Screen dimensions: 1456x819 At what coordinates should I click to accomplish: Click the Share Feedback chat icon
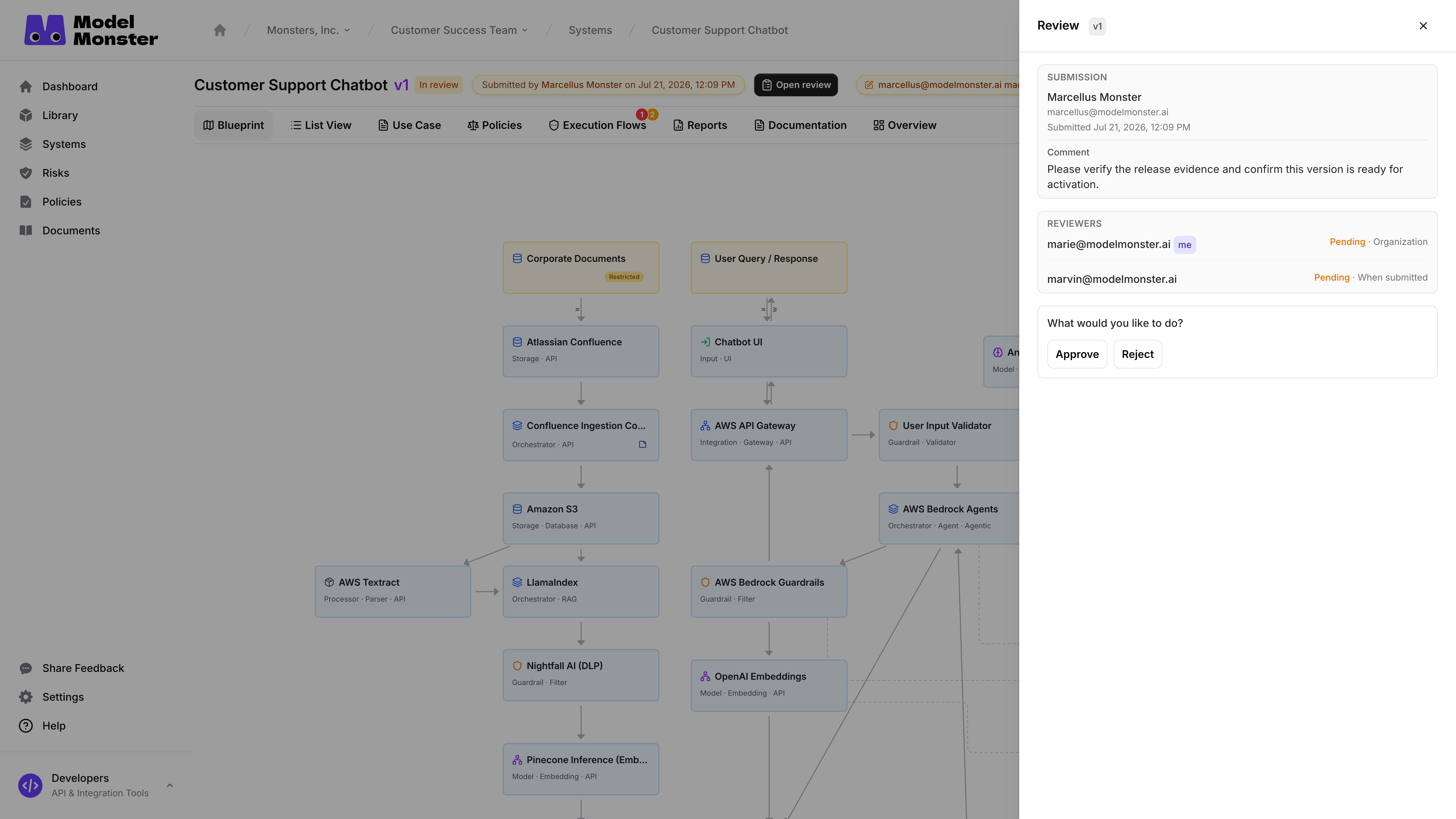click(26, 668)
